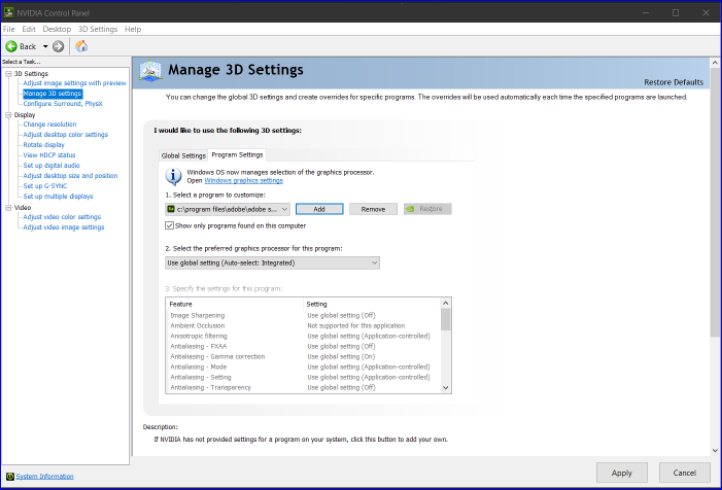Open Set up G-SYNC
The width and height of the screenshot is (722, 490).
45,186
